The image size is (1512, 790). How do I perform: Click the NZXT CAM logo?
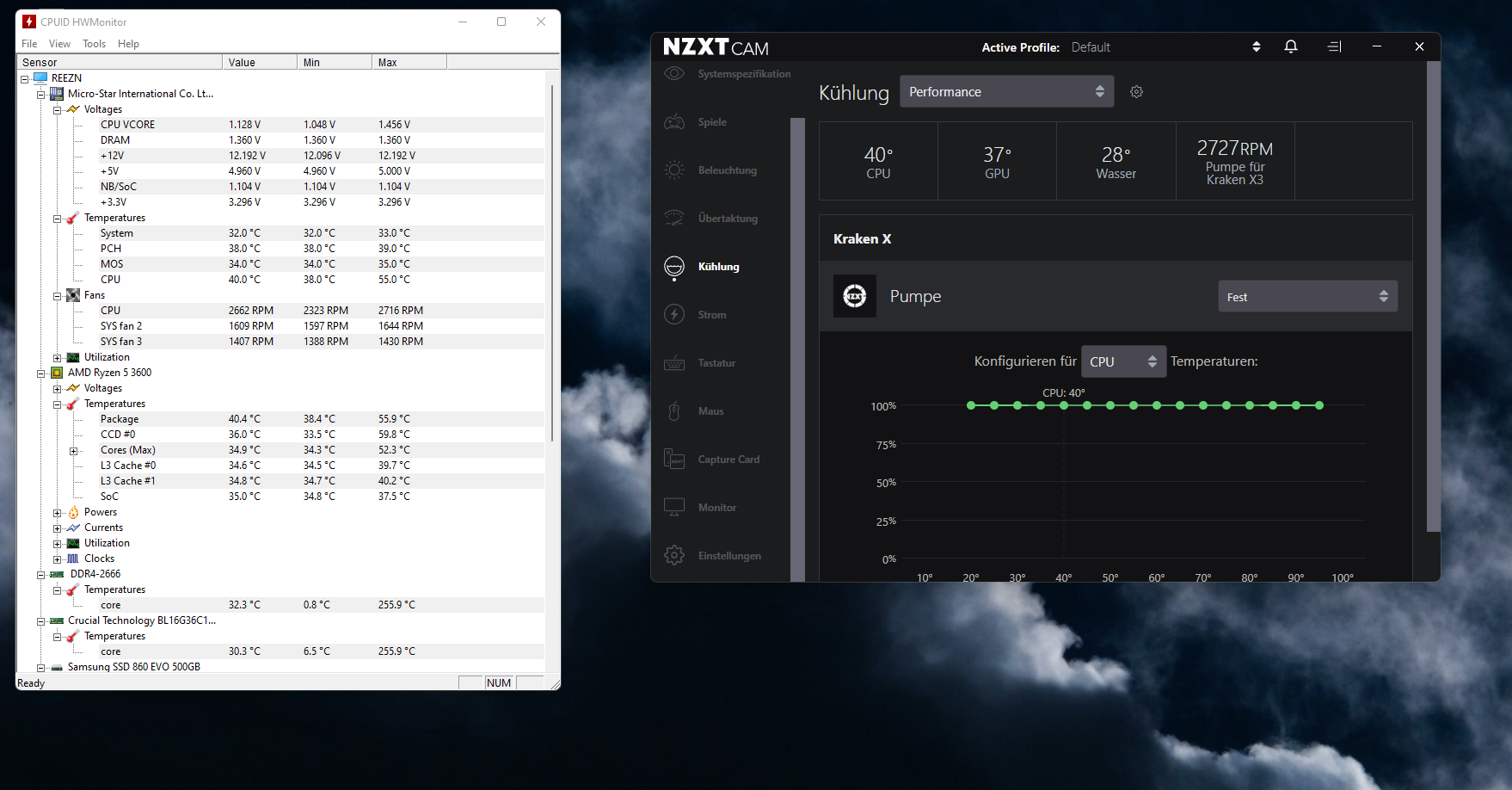(716, 47)
